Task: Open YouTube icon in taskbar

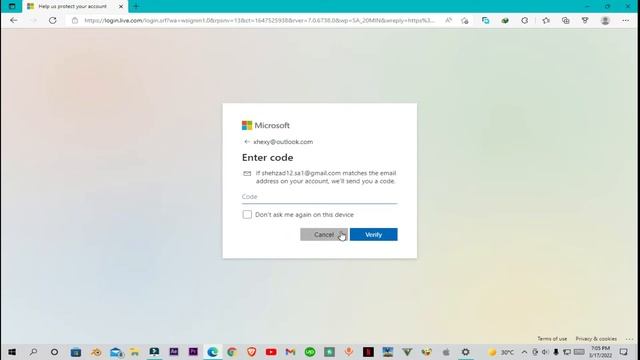Action: pos(271,352)
